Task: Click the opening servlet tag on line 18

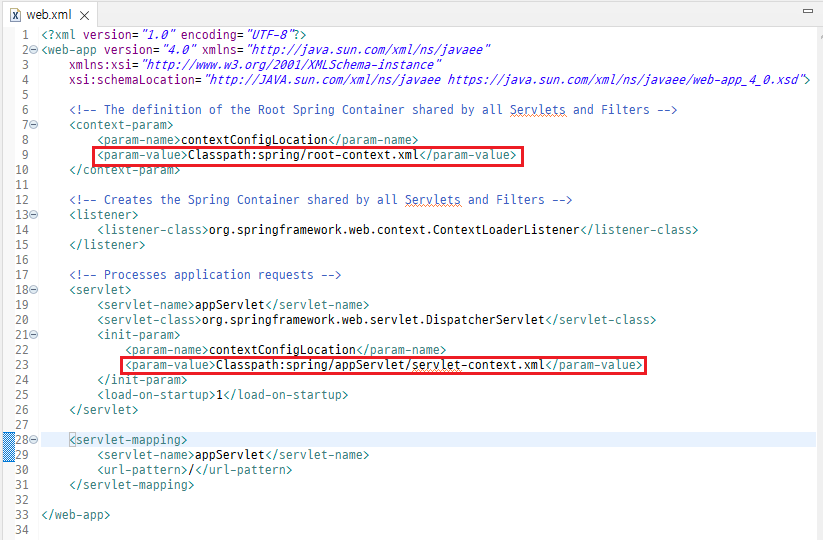Action: (100, 290)
